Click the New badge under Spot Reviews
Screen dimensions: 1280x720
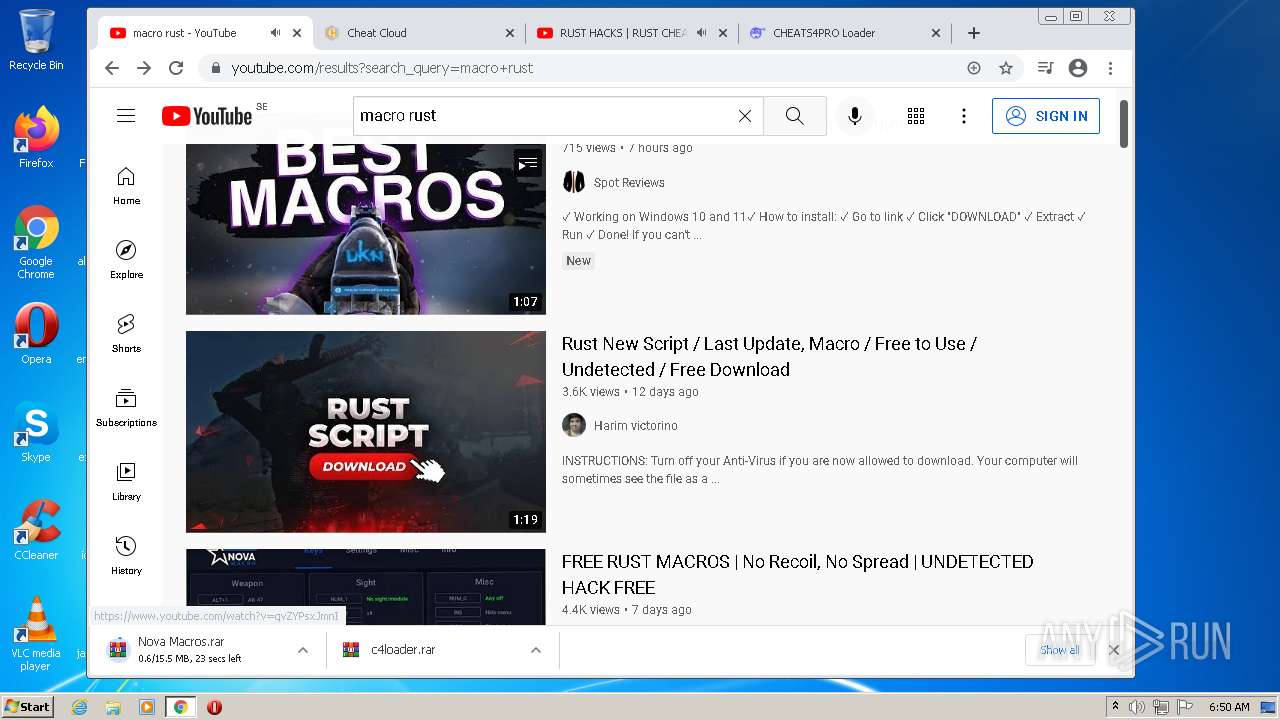coord(579,261)
